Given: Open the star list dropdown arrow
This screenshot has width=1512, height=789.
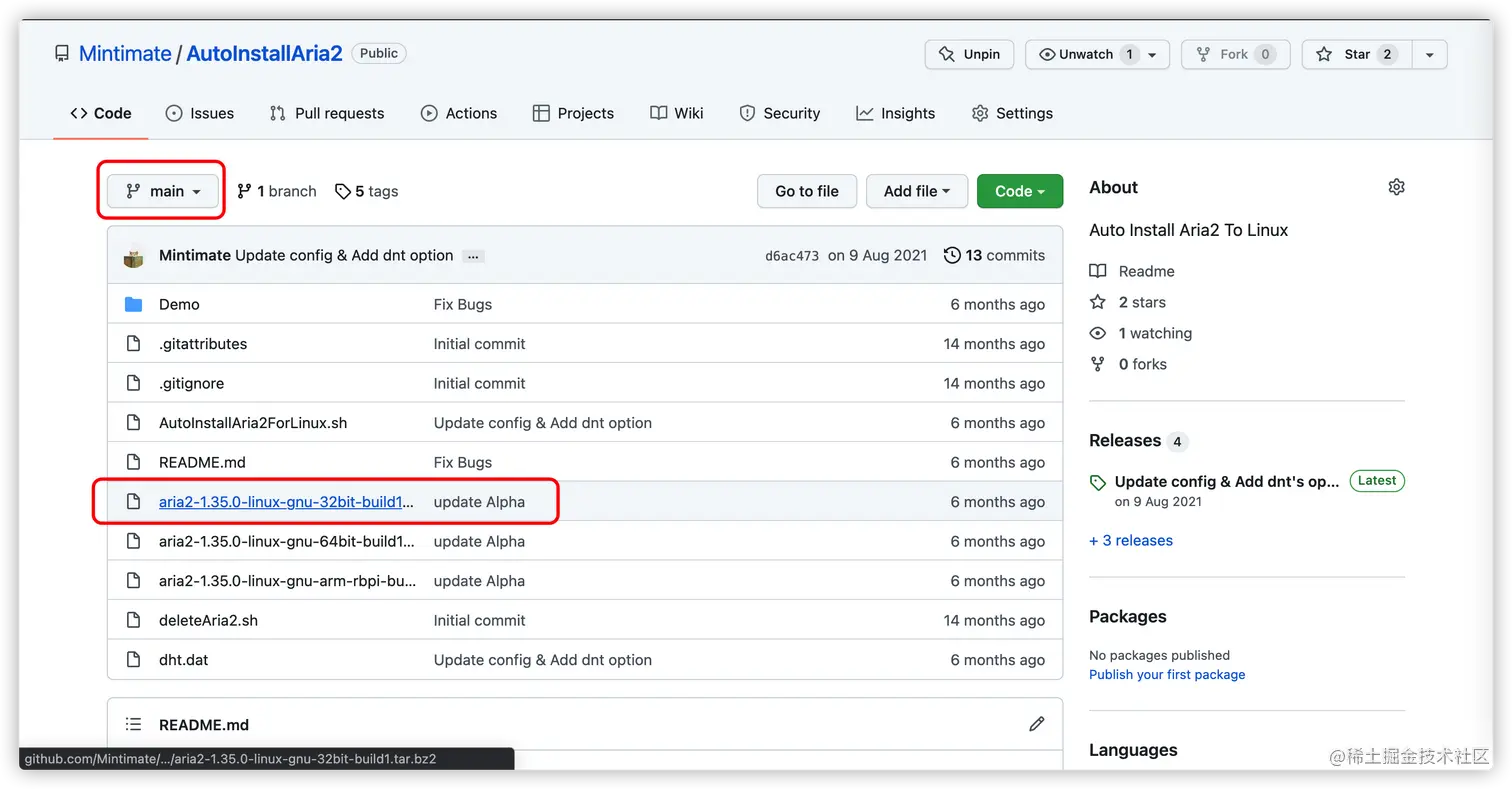Looking at the screenshot, I should pos(1429,54).
